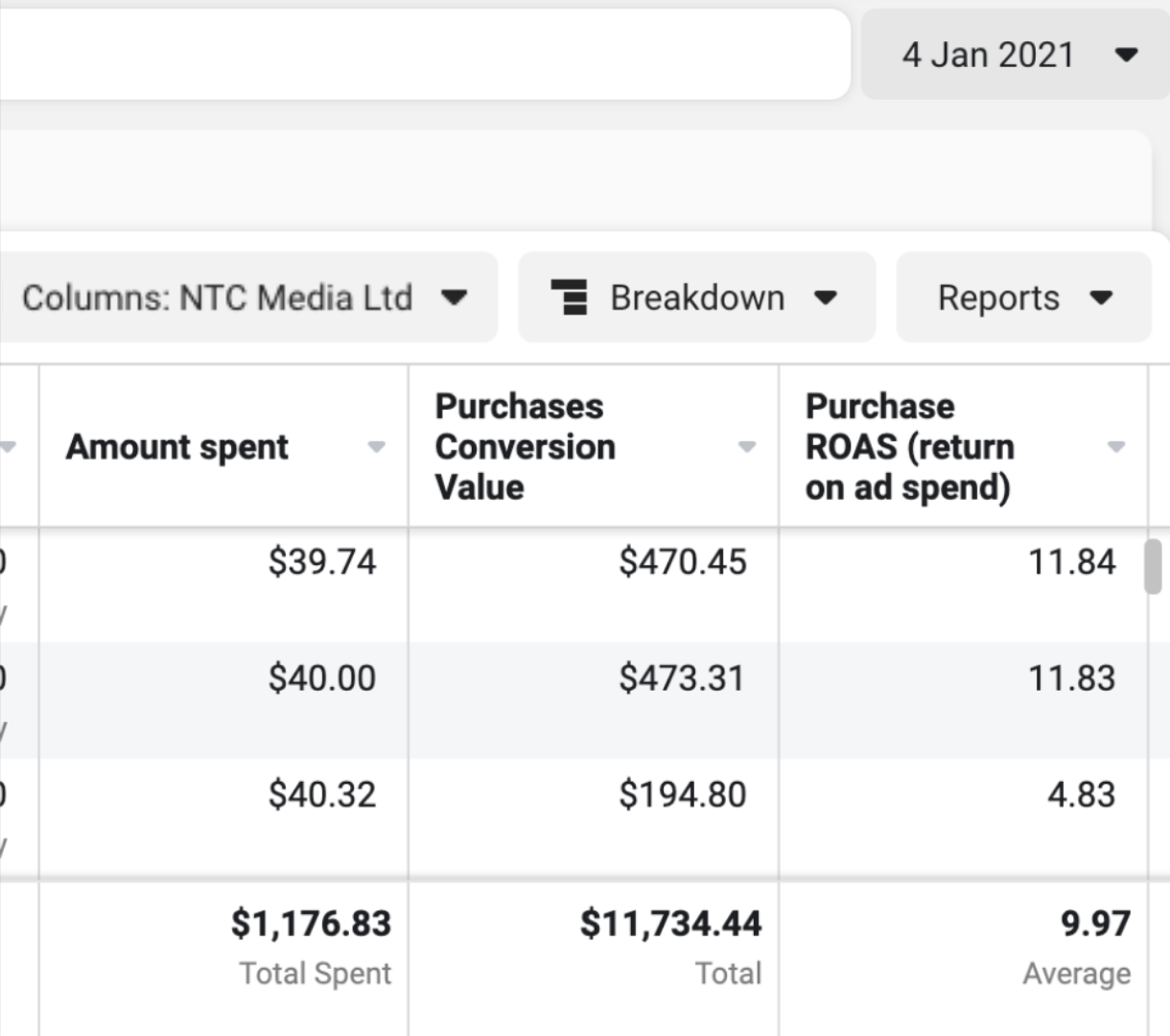Select the $39.74 amount spent cell
Viewport: 1170px width, 1036px height.
[322, 562]
